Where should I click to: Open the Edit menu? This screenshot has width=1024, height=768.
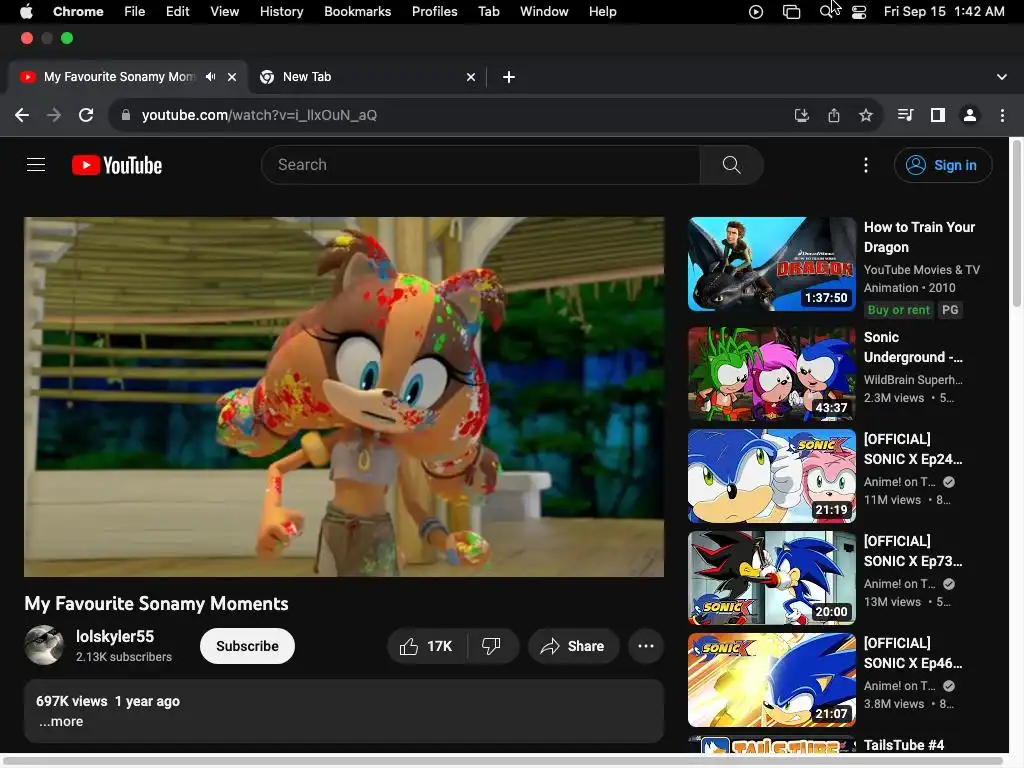pyautogui.click(x=177, y=12)
